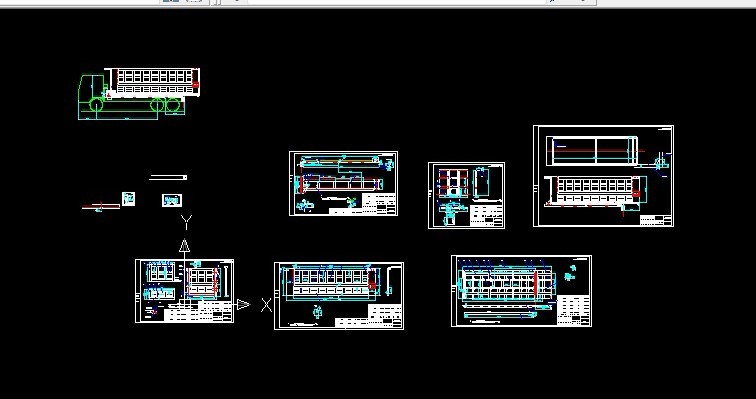756x399 pixels.
Task: Select the green truck cab outline
Action: [x=92, y=88]
